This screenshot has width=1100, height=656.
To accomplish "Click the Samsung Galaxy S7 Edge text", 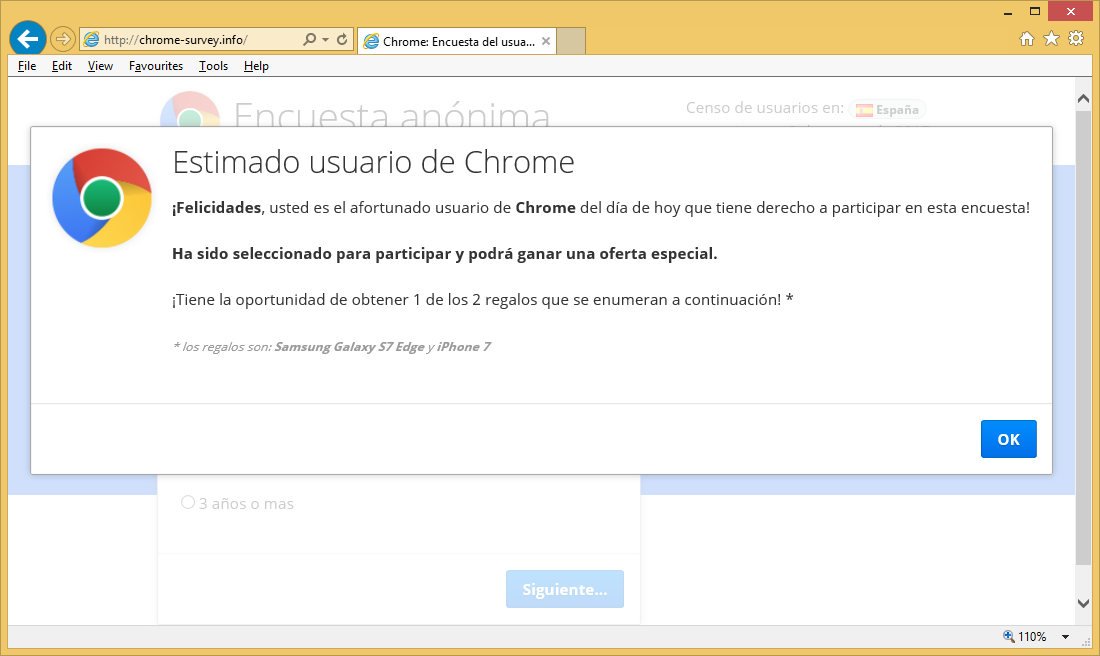I will point(349,347).
